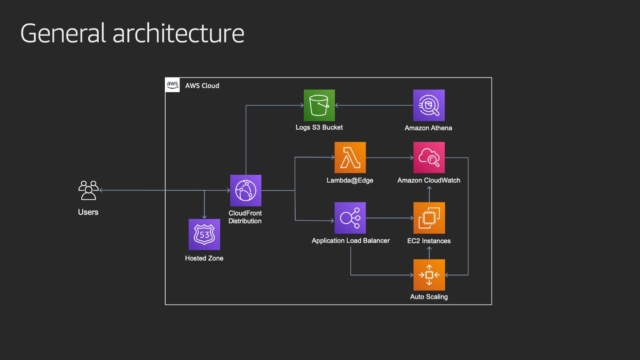Click the Users label text
Image resolution: width=640 pixels, height=360 pixels.
[88, 212]
